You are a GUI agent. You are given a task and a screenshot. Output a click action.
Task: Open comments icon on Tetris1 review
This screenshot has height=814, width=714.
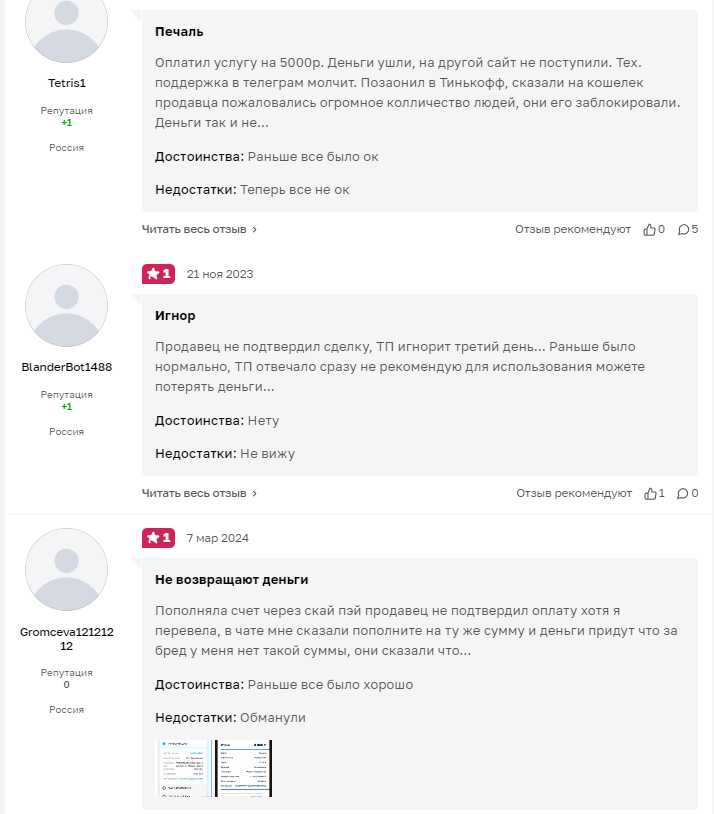[683, 229]
